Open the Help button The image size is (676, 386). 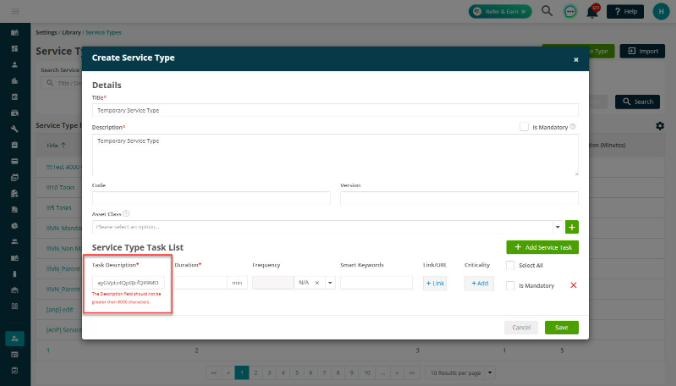(625, 12)
